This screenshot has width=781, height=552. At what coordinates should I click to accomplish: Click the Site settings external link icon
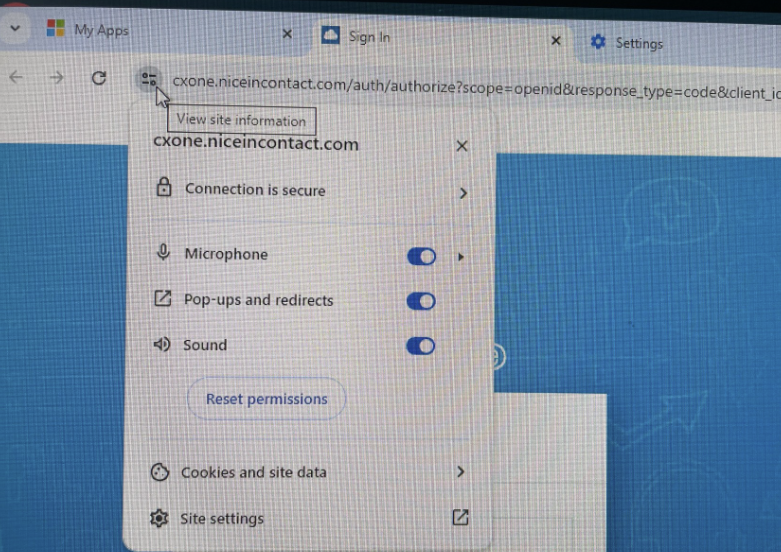(460, 517)
